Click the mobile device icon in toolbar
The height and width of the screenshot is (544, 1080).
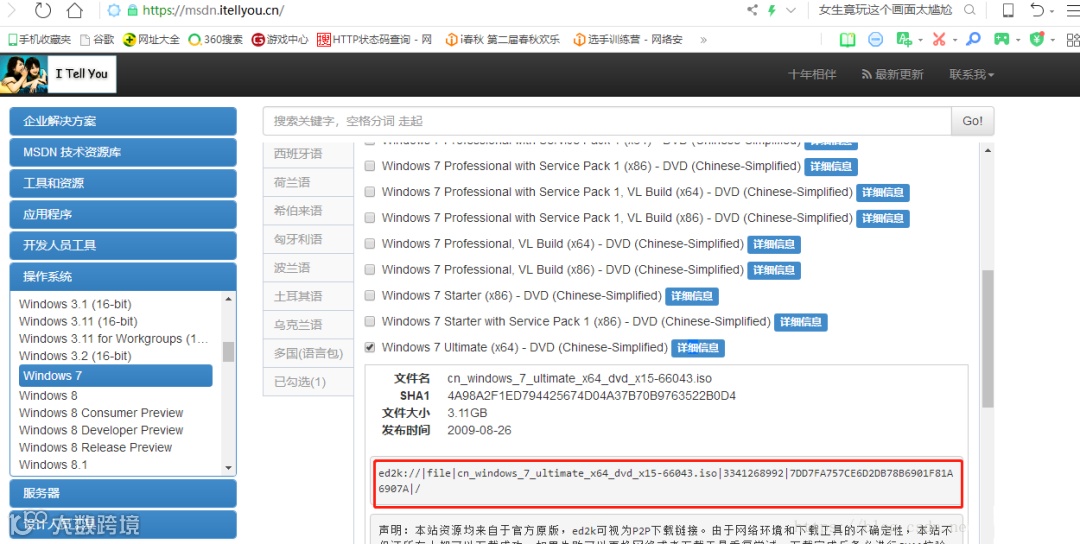[x=1008, y=10]
